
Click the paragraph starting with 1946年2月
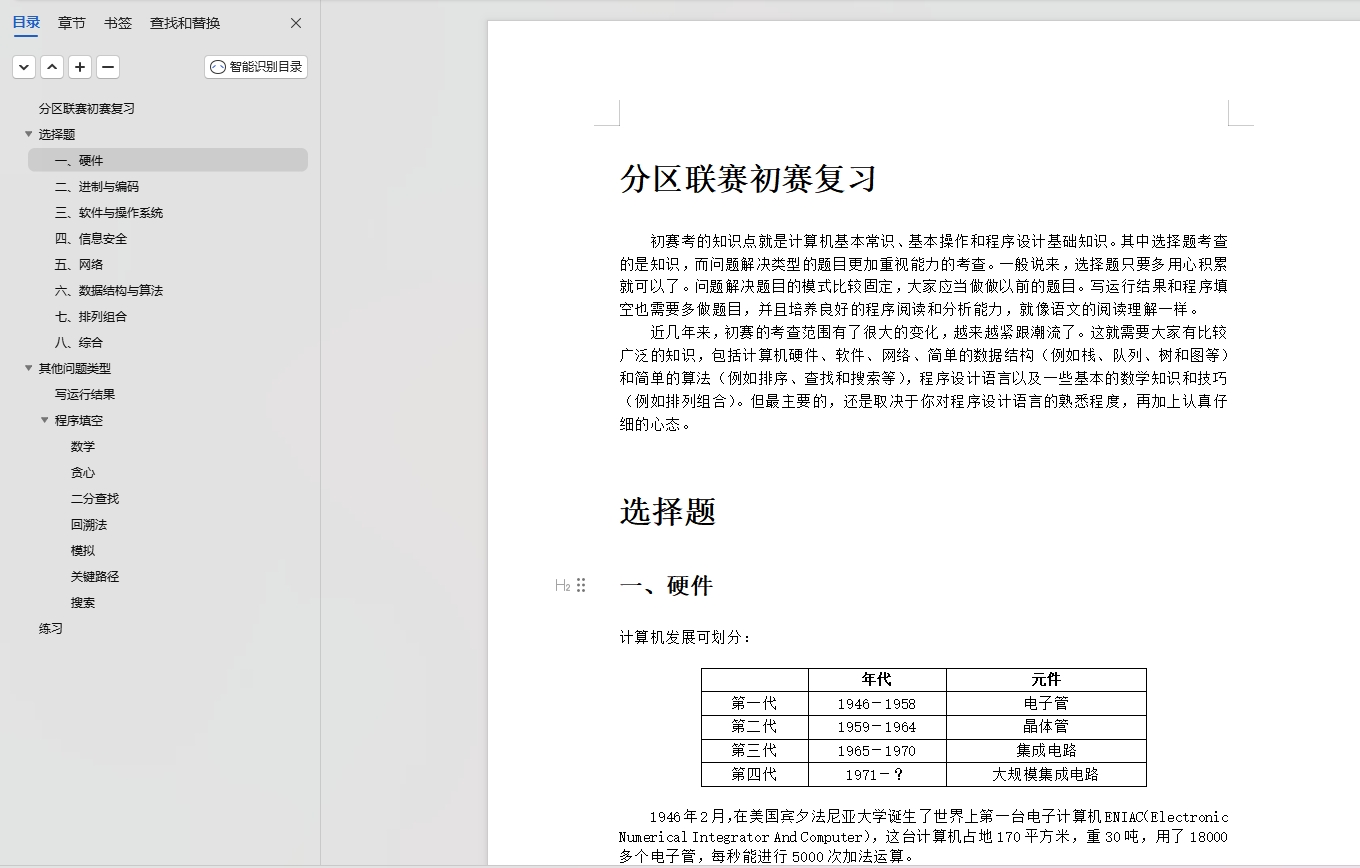tap(924, 837)
